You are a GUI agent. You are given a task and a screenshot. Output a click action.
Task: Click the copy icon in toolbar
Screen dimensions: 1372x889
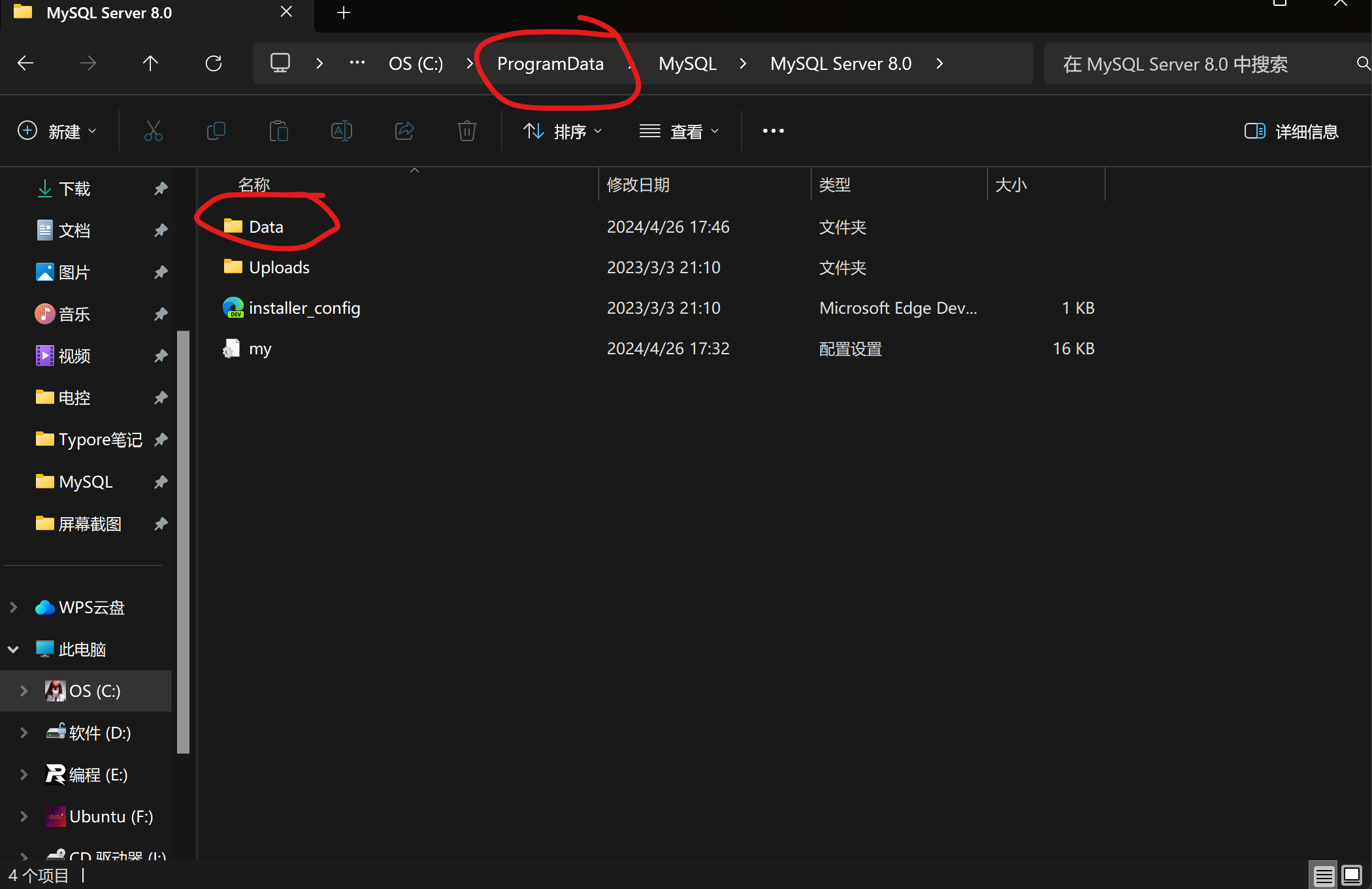click(x=216, y=131)
